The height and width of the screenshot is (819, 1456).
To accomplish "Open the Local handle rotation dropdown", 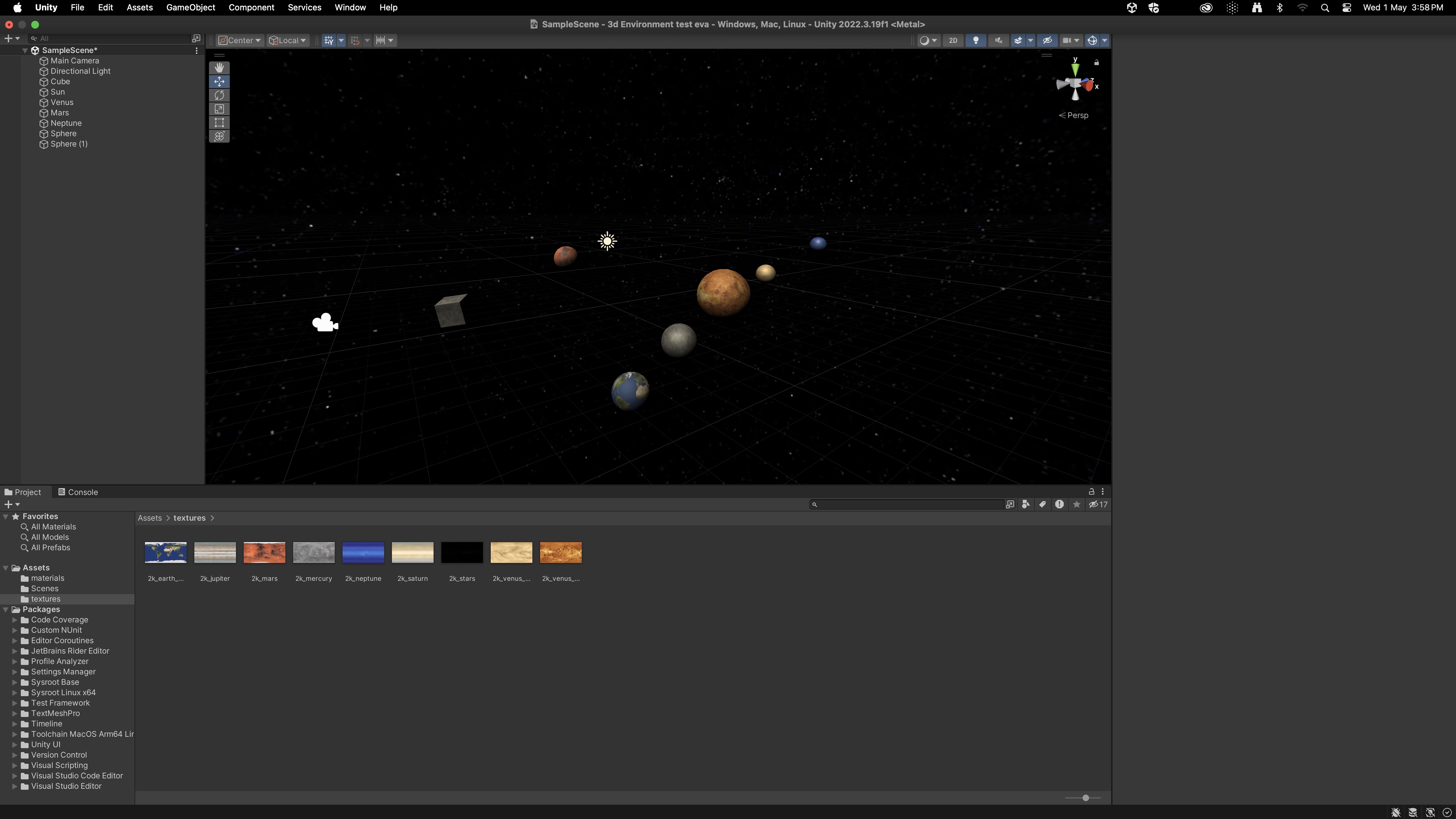I will pos(288,40).
